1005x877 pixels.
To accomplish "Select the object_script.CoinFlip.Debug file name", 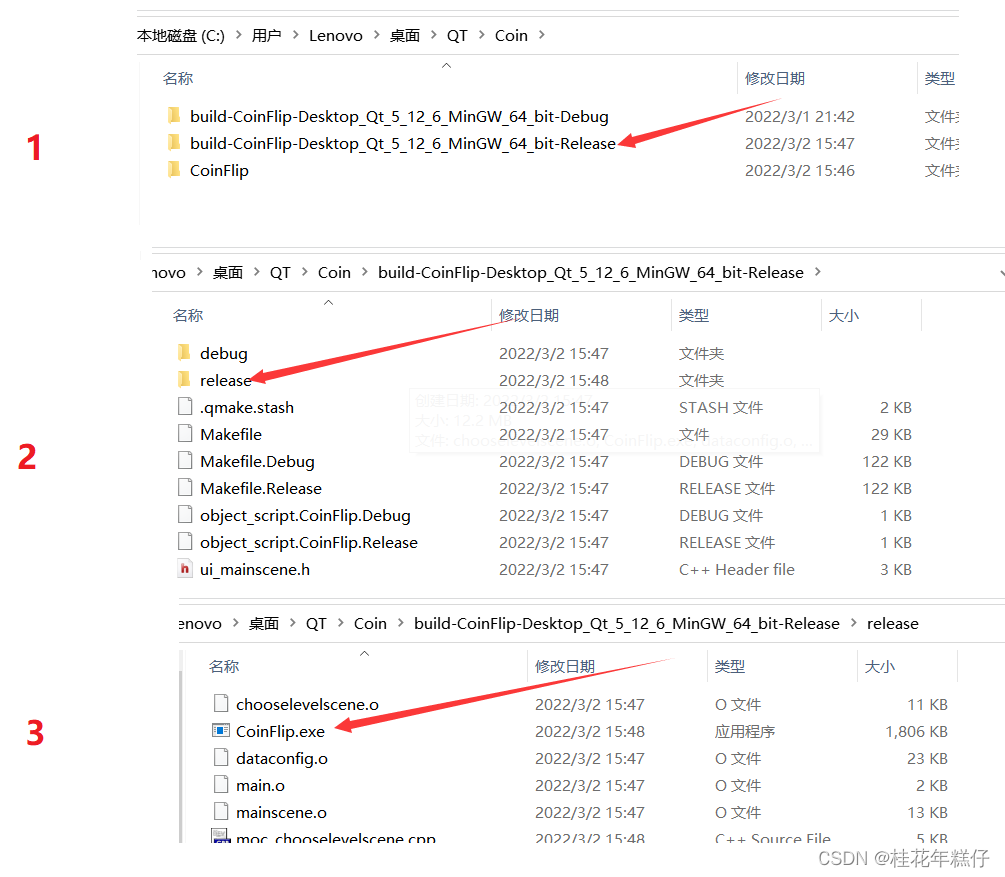I will coord(305,516).
